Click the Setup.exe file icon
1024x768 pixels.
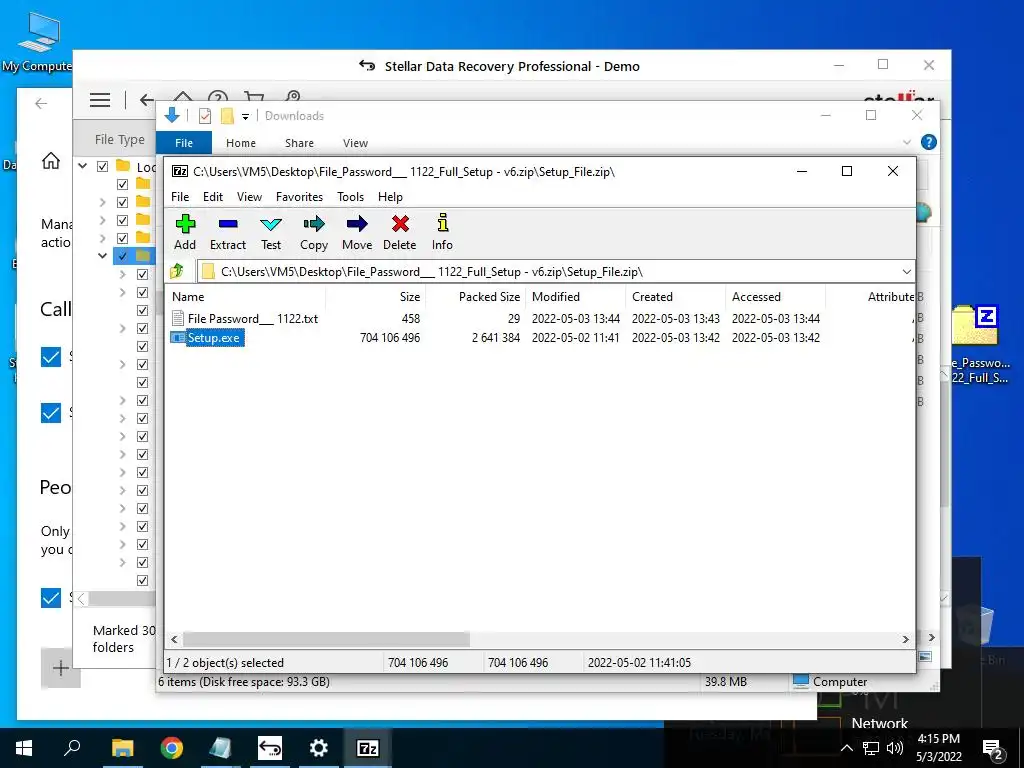point(178,338)
